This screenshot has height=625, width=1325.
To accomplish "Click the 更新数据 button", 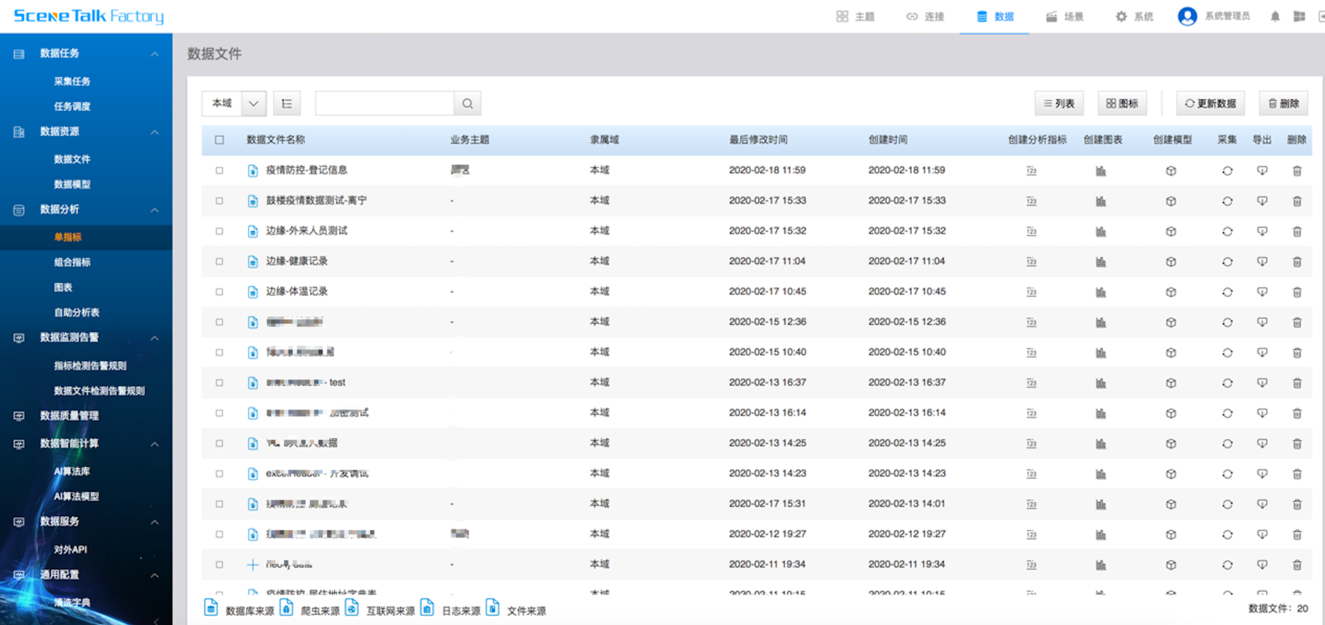I will (x=1210, y=103).
